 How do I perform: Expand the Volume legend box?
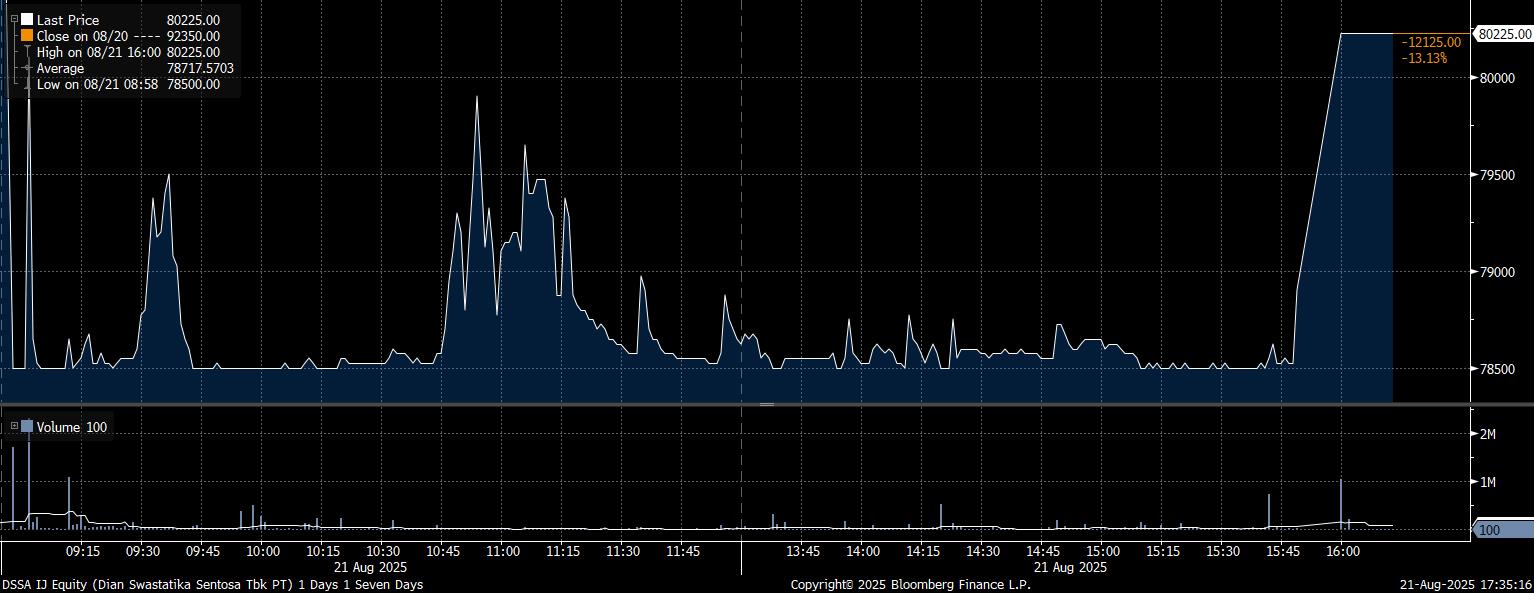pyautogui.click(x=14, y=427)
